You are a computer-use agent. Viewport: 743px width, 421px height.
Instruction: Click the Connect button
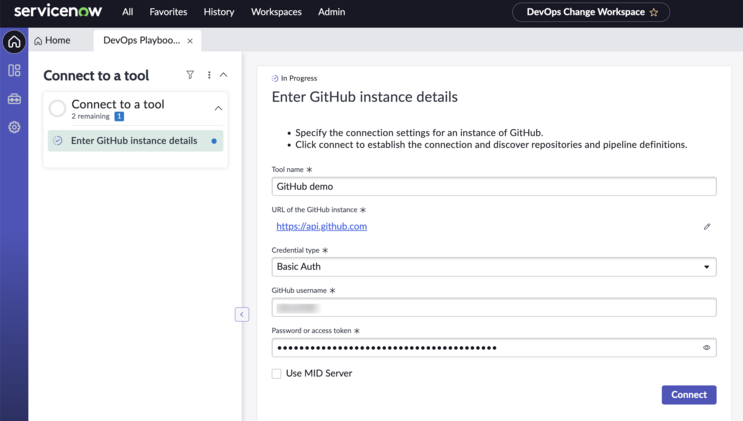click(689, 395)
